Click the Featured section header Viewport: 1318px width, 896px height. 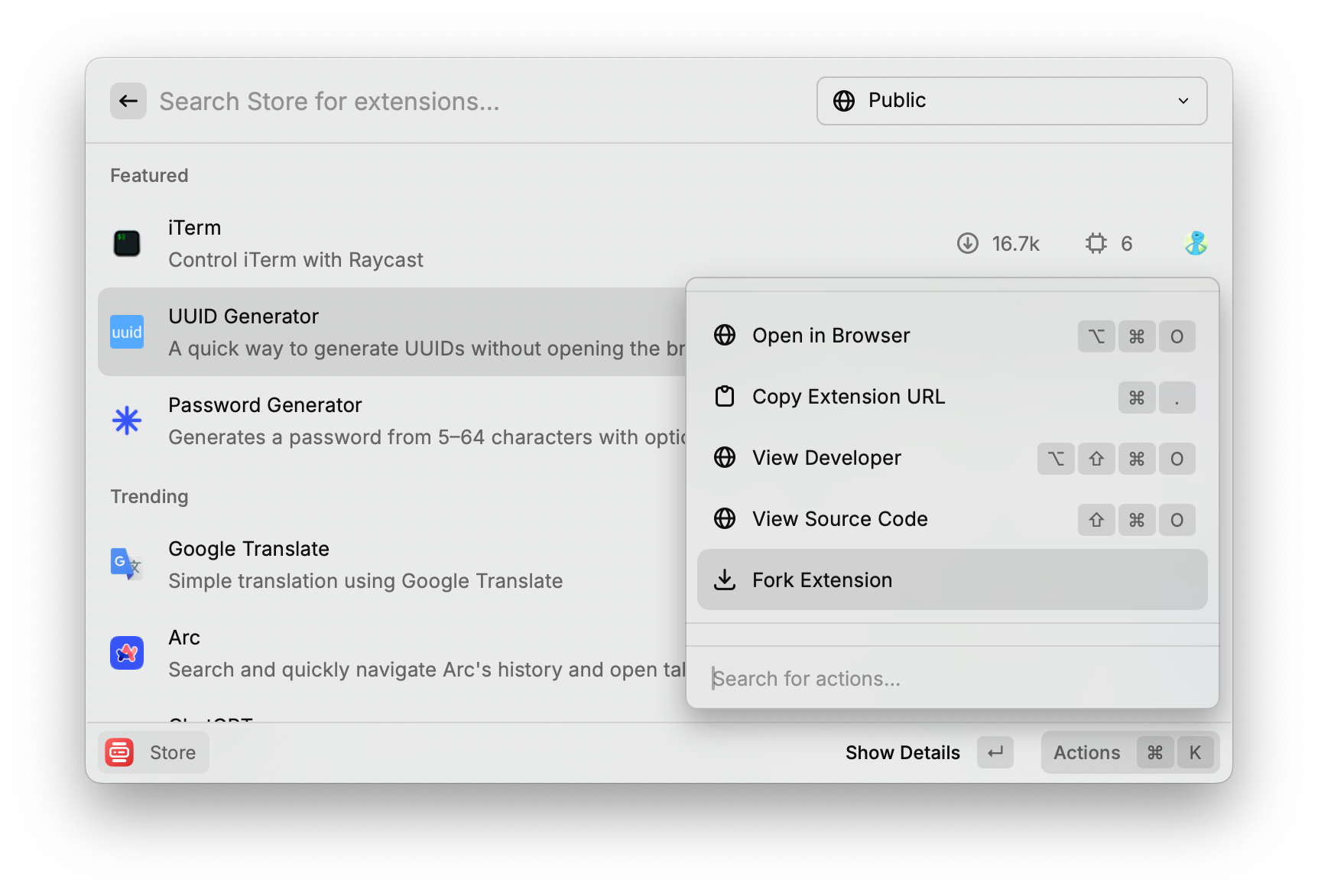coord(149,175)
